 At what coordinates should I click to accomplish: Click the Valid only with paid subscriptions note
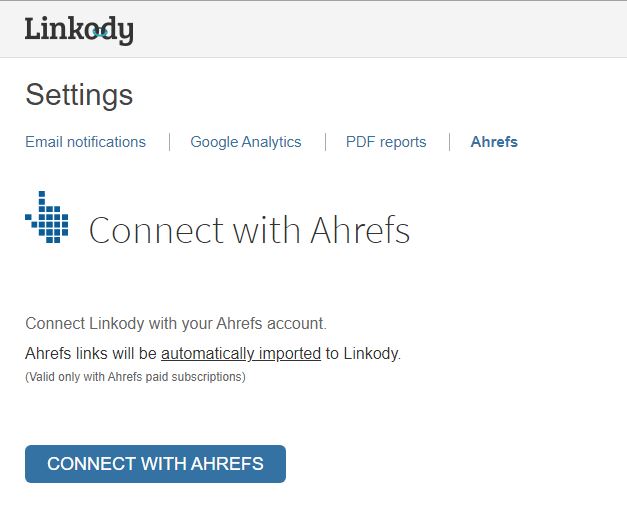(135, 377)
